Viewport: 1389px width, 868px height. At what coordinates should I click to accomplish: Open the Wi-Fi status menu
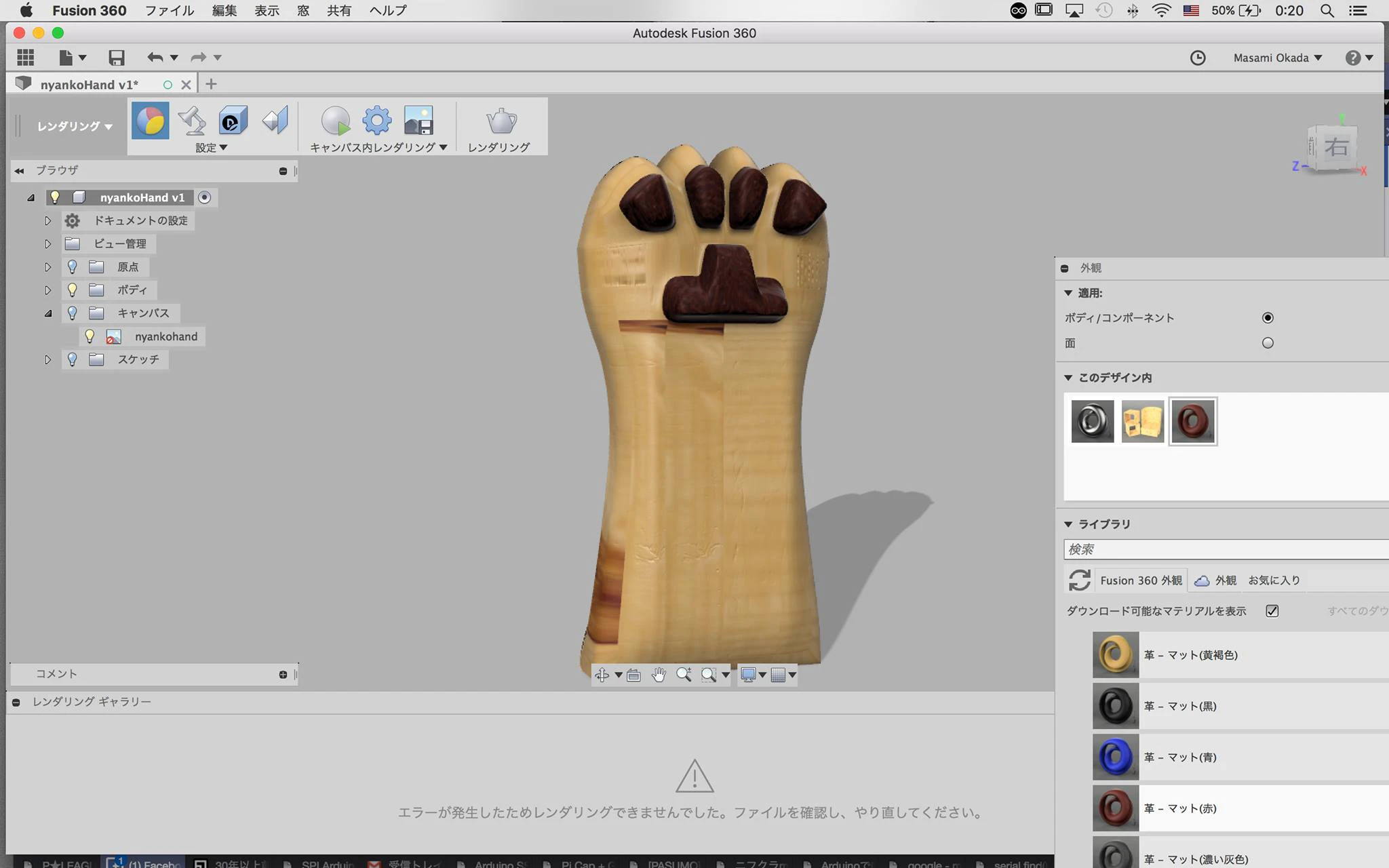1162,11
